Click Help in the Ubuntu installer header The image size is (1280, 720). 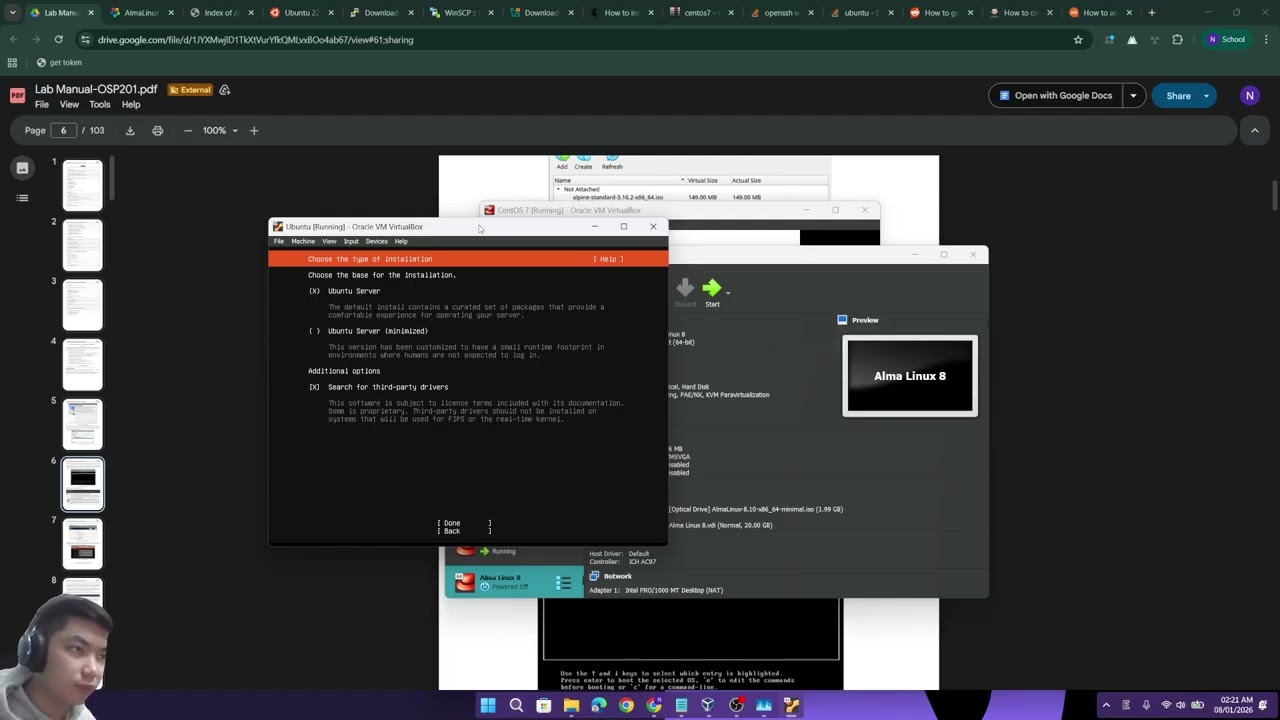pyautogui.click(x=608, y=259)
